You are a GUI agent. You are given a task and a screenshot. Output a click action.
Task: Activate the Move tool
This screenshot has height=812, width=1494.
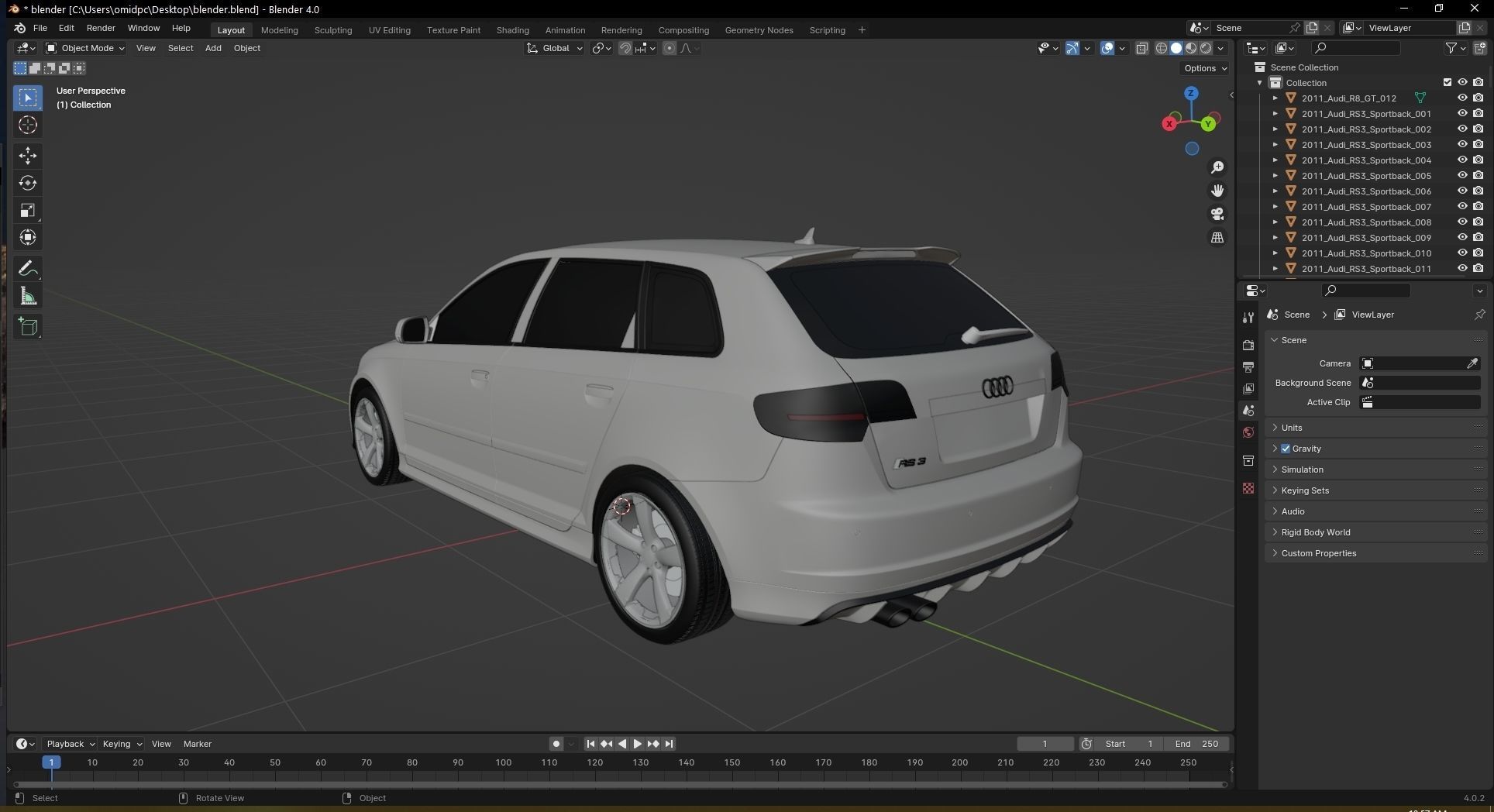point(28,156)
